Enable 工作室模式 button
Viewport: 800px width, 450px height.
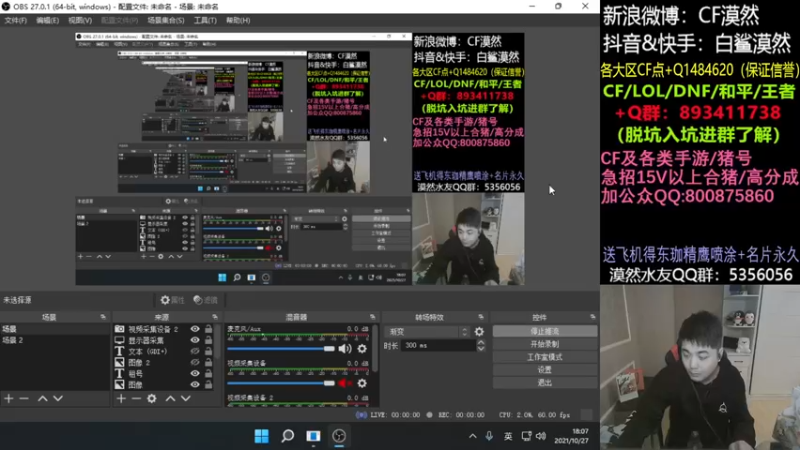pos(544,357)
